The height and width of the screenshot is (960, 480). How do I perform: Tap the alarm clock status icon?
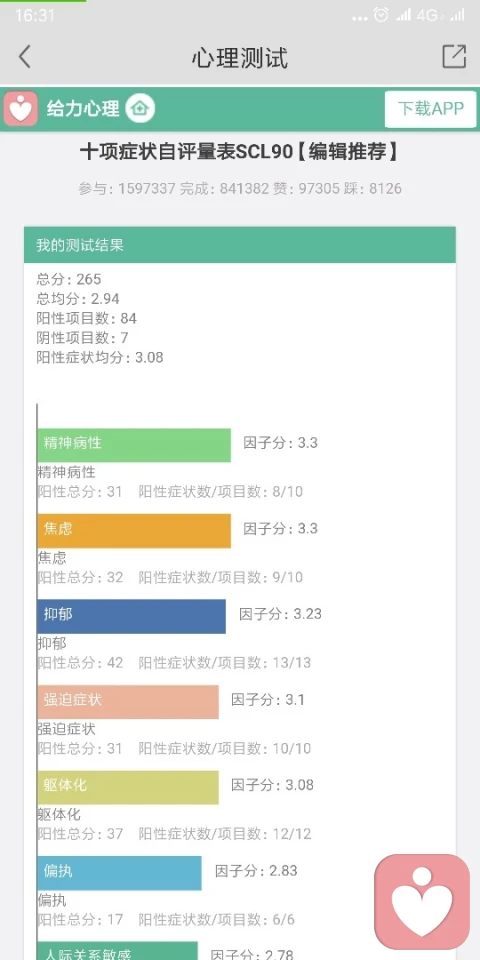tap(381, 15)
